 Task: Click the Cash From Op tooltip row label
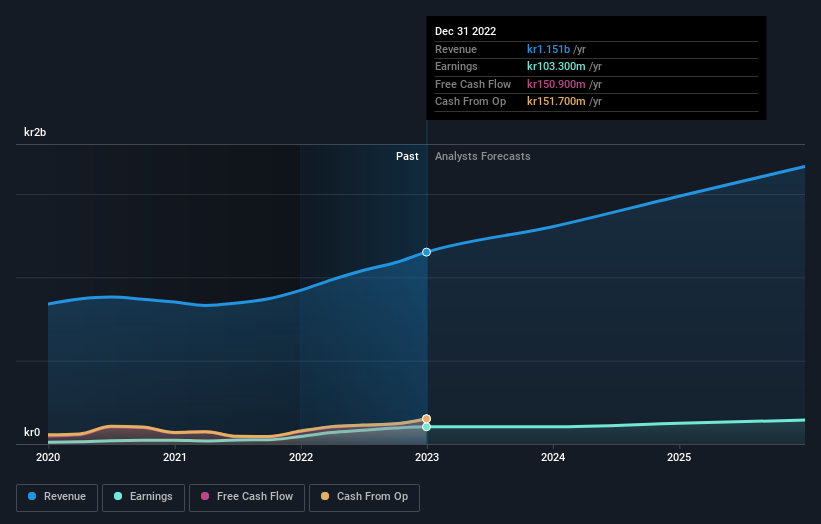(470, 102)
